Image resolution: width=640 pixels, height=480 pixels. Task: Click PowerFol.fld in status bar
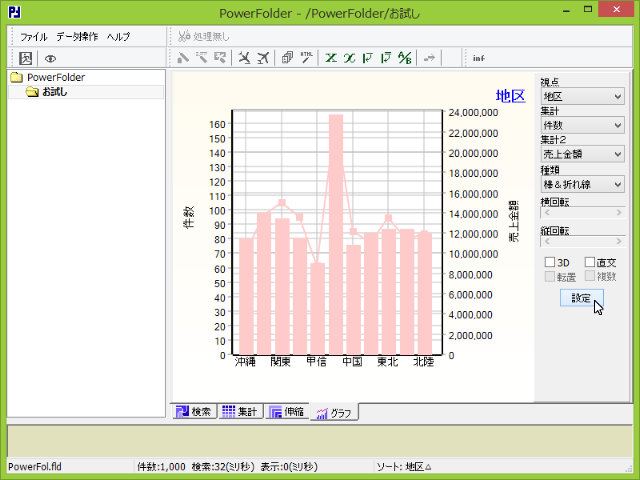pos(35,467)
